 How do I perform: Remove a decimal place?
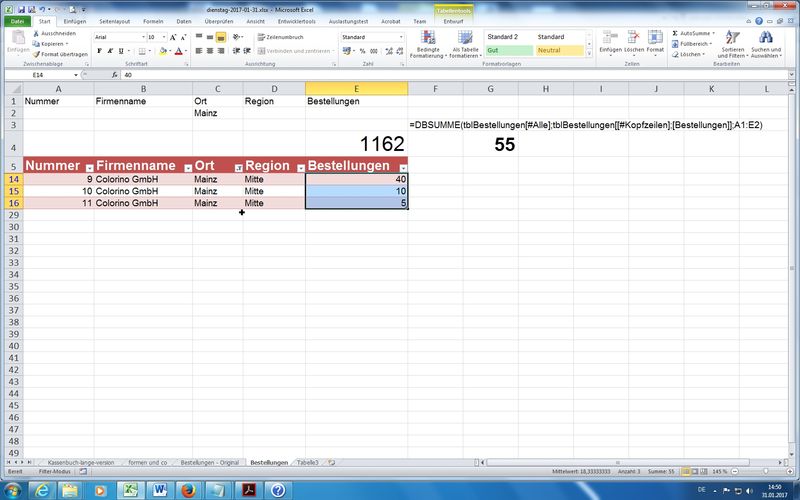tap(399, 51)
